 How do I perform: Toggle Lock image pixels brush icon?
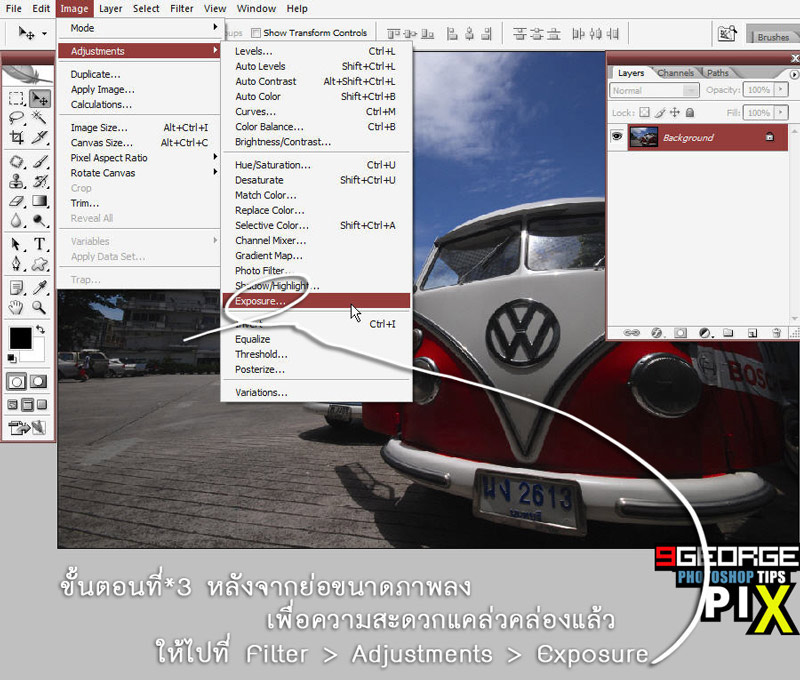point(660,112)
